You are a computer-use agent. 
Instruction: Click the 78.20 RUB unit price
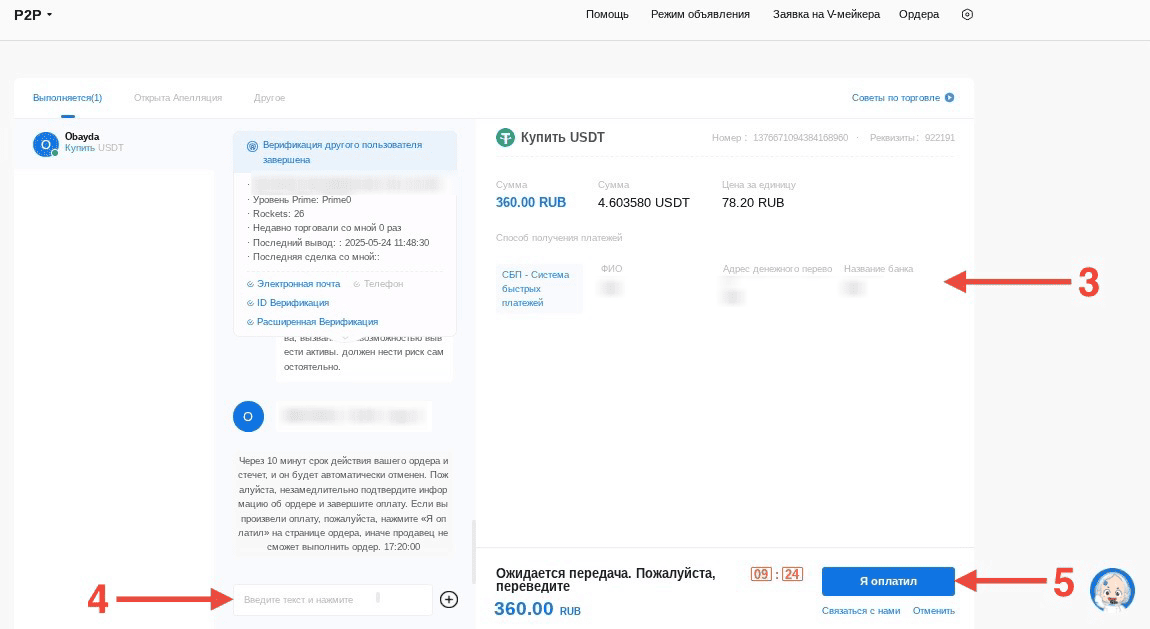[753, 202]
